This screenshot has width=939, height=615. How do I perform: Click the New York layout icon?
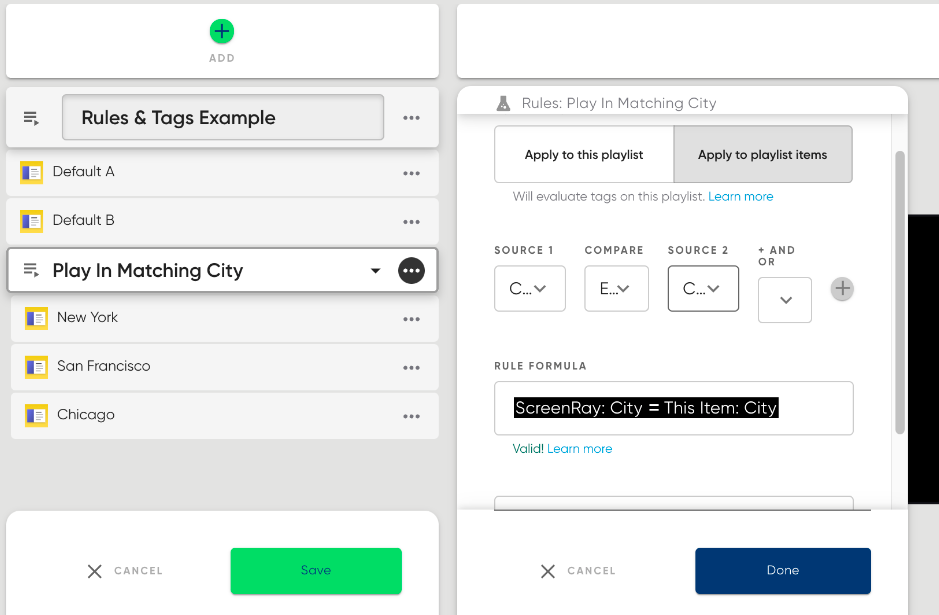36,319
